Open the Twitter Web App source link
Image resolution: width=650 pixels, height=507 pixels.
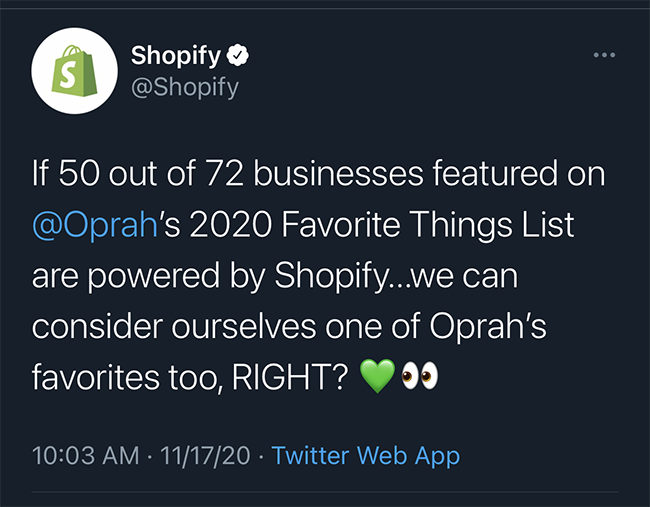point(366,456)
